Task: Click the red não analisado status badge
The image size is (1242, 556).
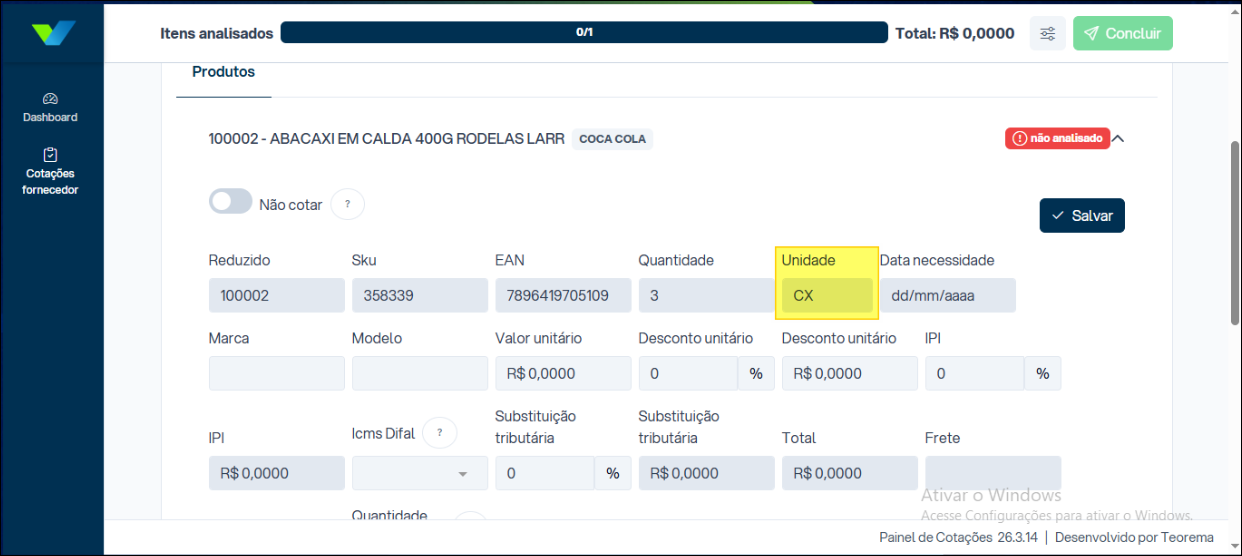Action: pos(1057,139)
